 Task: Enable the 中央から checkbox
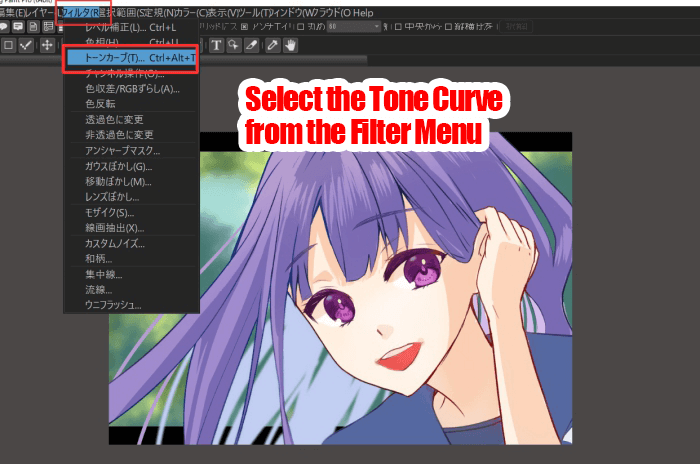click(x=398, y=27)
